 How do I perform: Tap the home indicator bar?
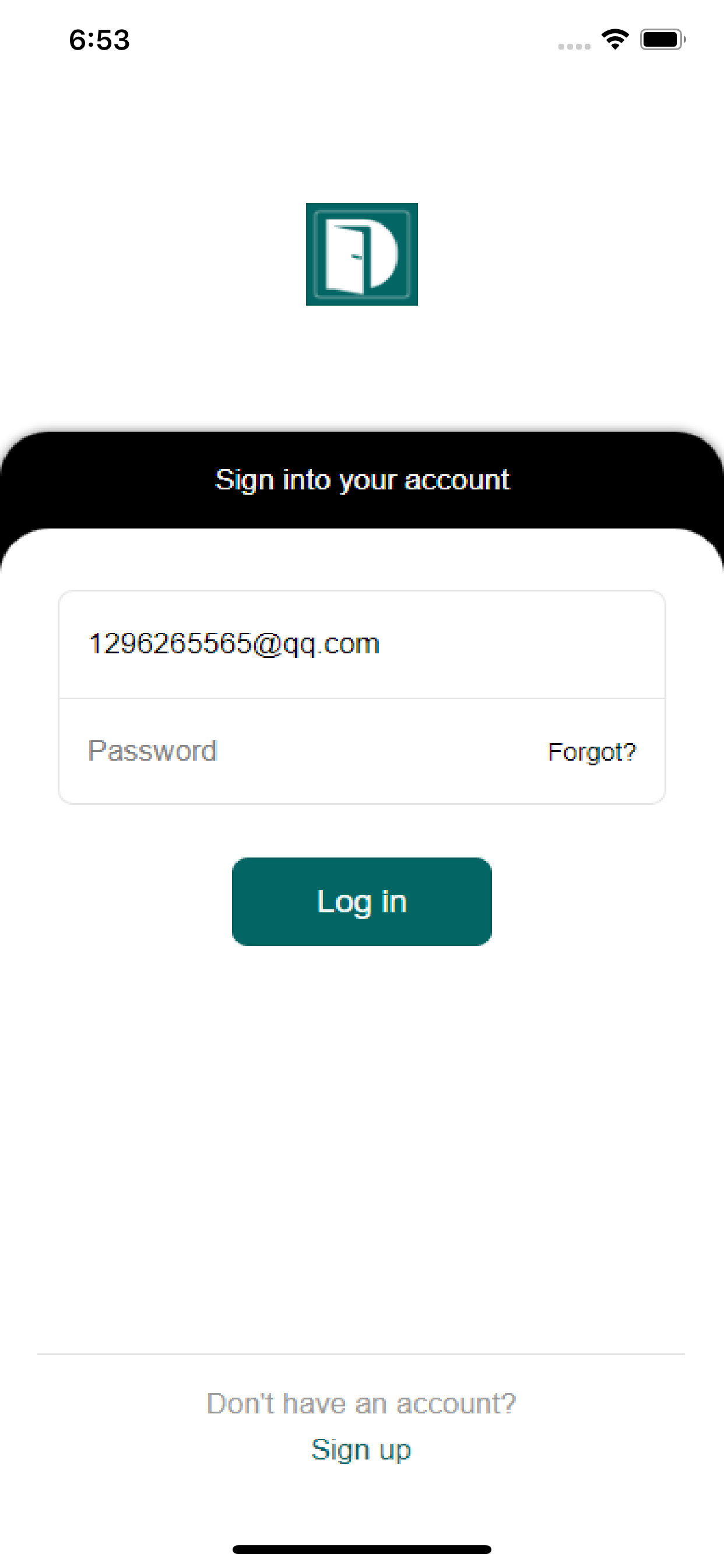[361, 1549]
